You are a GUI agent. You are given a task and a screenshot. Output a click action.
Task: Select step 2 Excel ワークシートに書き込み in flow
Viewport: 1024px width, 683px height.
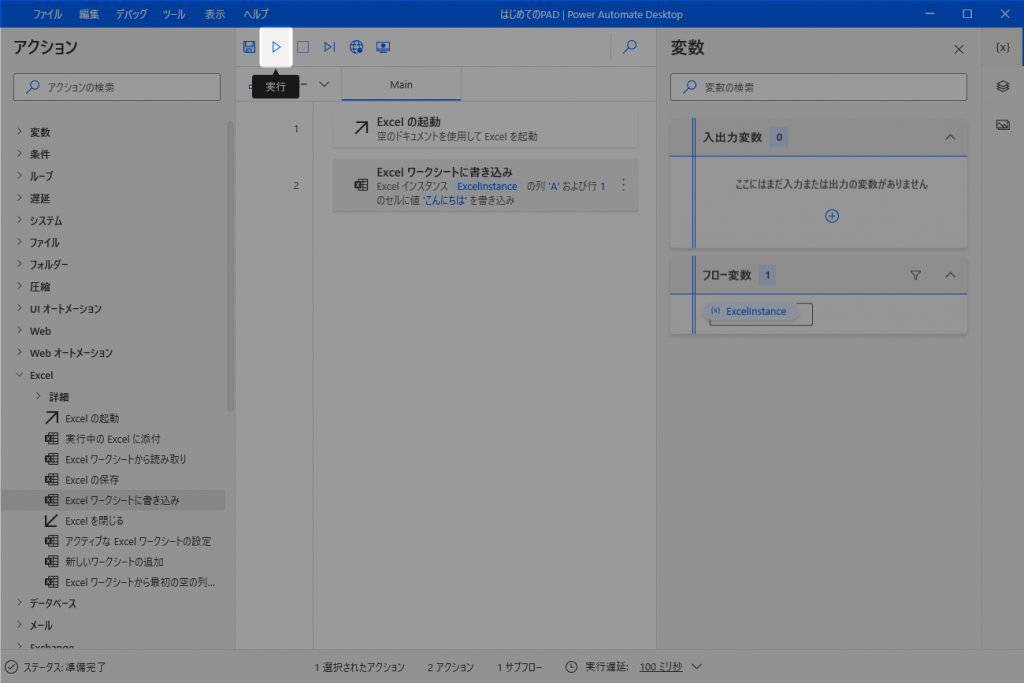click(x=485, y=185)
